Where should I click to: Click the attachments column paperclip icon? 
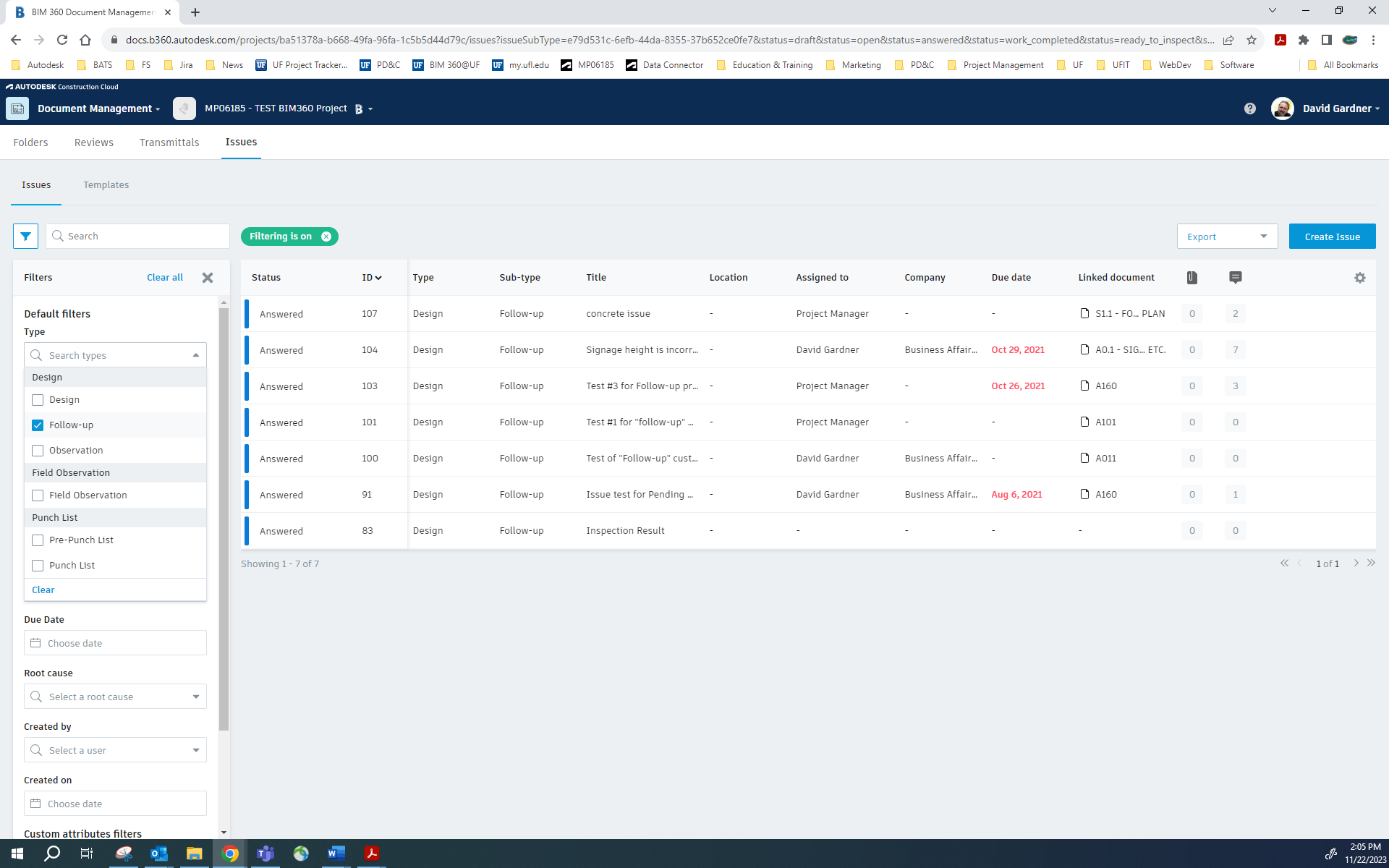(1192, 278)
